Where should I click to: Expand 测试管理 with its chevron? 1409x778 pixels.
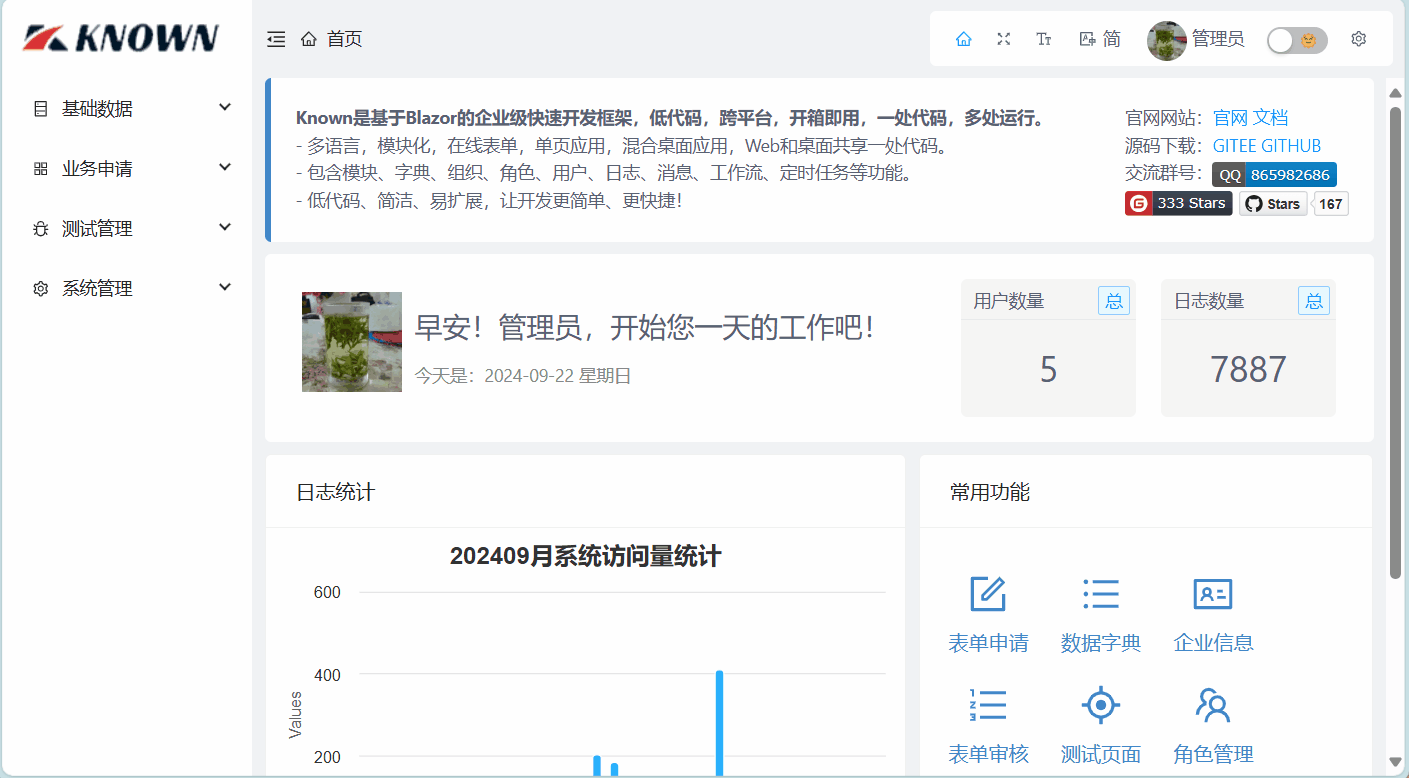click(225, 227)
